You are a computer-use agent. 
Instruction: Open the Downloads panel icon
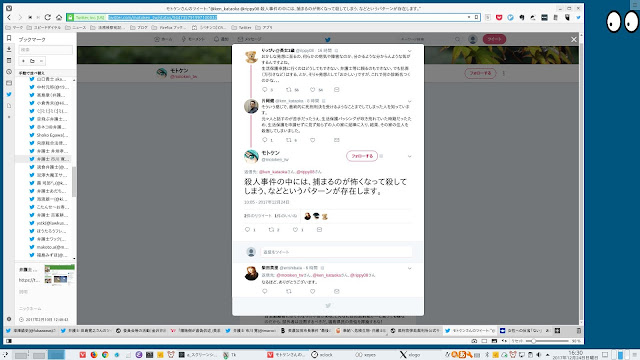click(x=9, y=49)
